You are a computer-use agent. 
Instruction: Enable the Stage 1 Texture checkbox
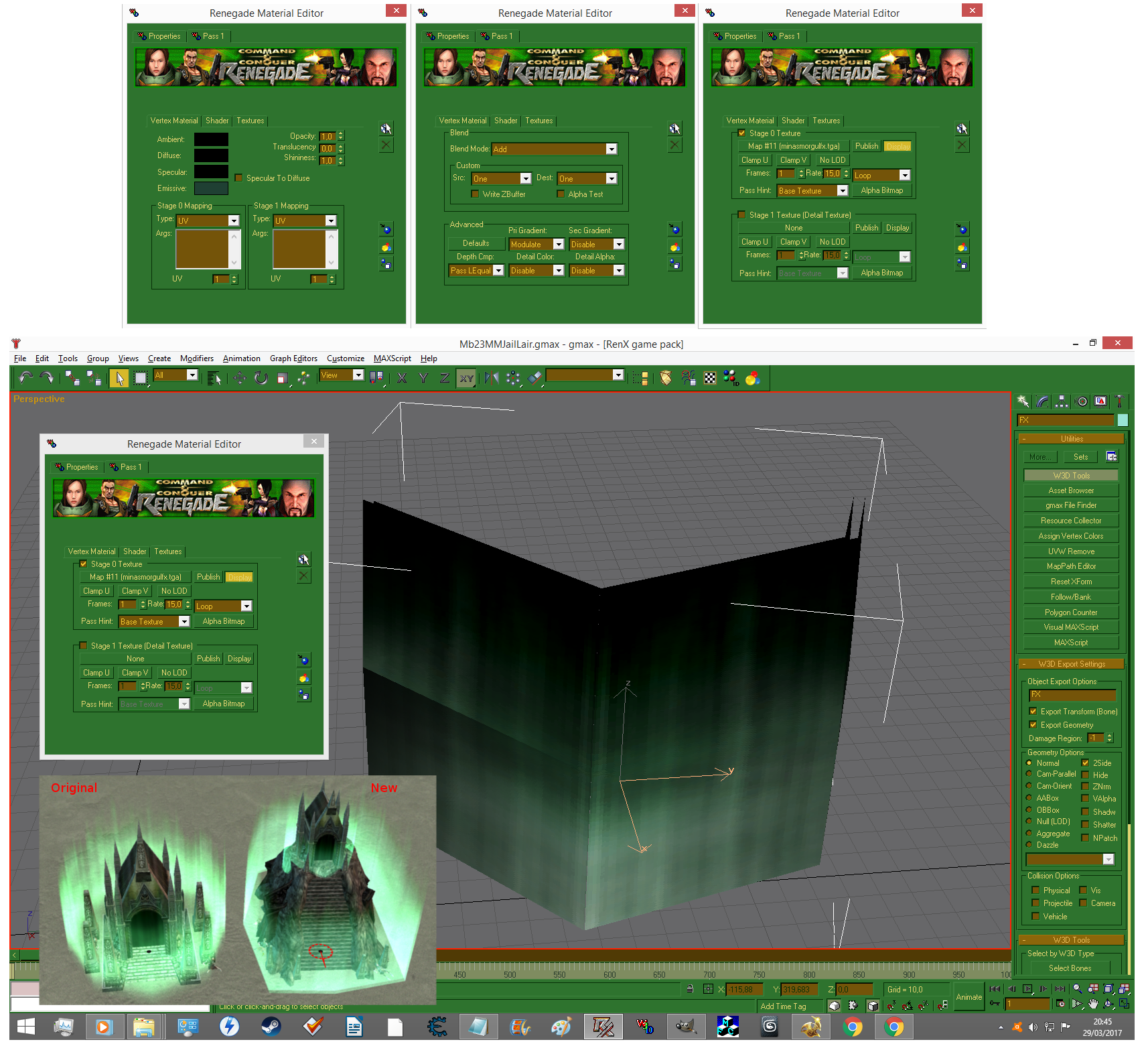pos(84,645)
